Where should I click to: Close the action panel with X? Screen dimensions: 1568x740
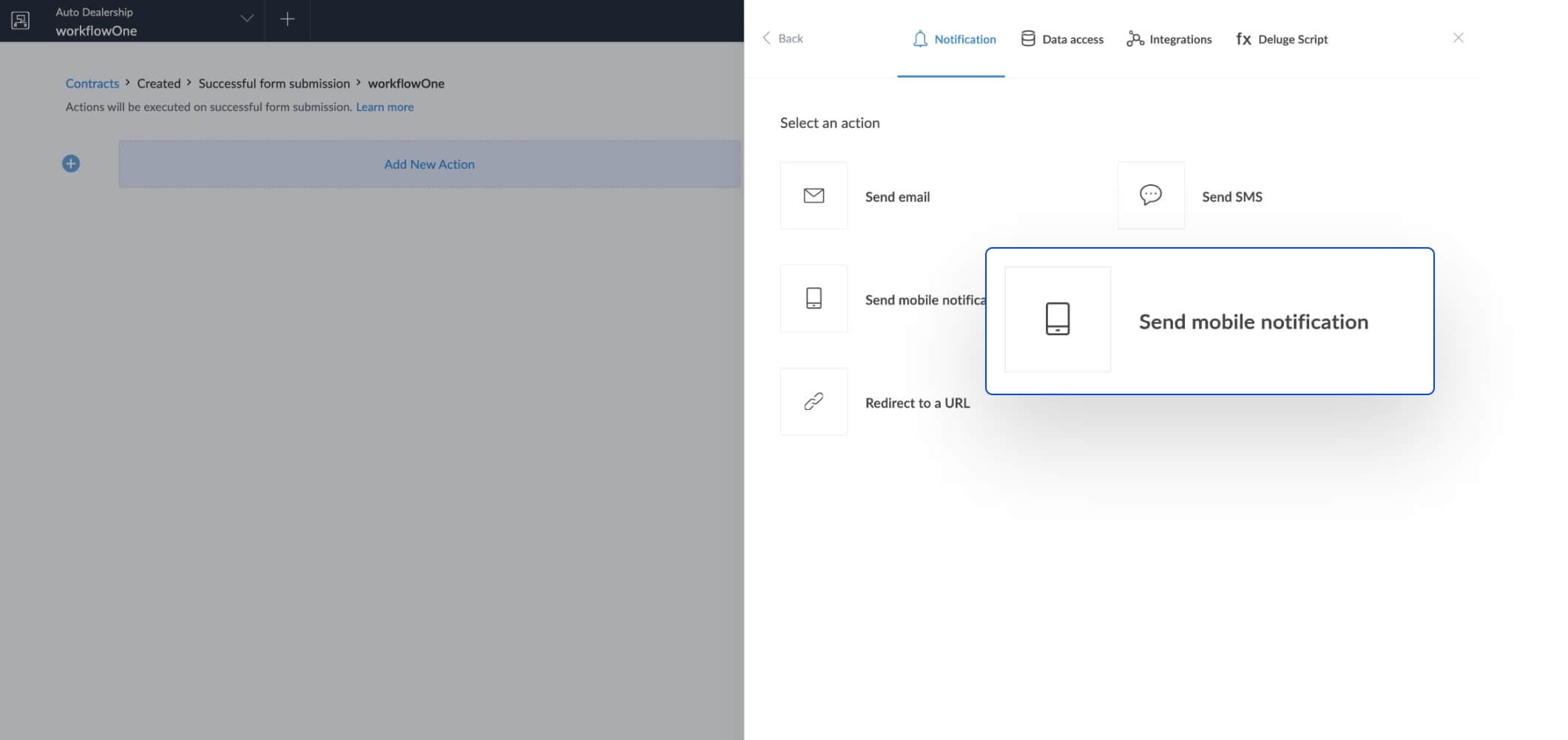1458,38
